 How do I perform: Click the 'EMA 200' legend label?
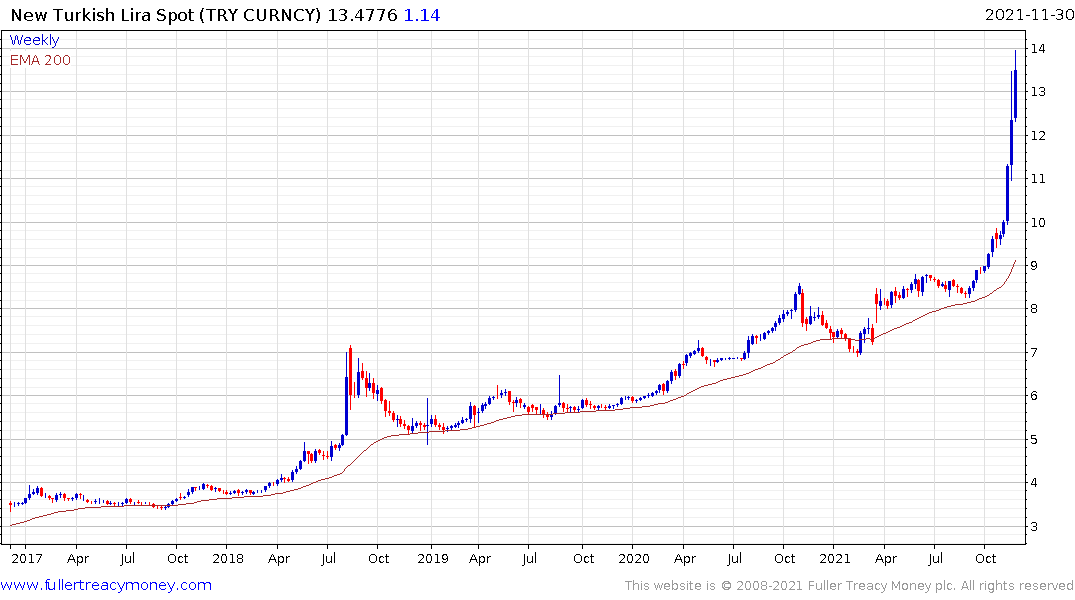click(40, 60)
